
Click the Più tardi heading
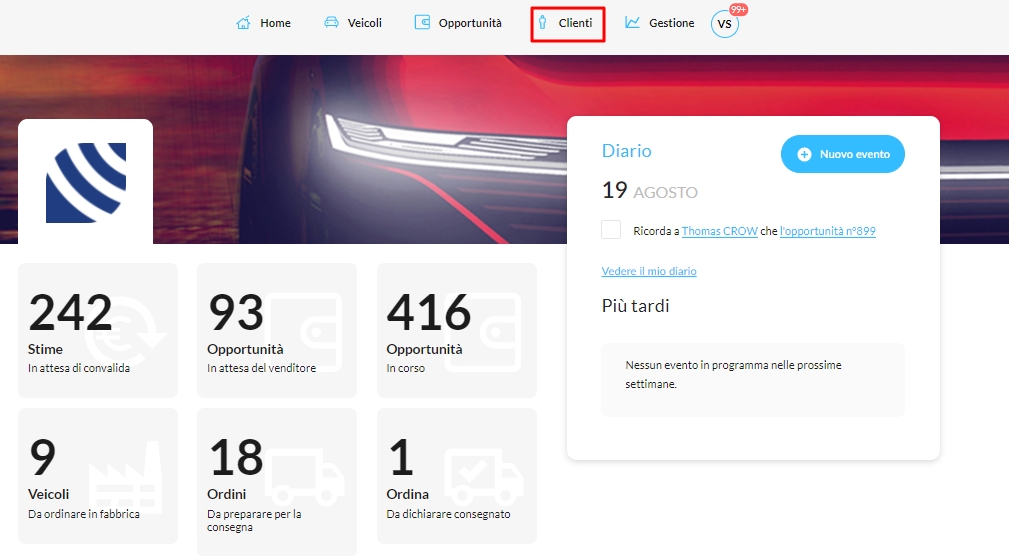coord(635,306)
